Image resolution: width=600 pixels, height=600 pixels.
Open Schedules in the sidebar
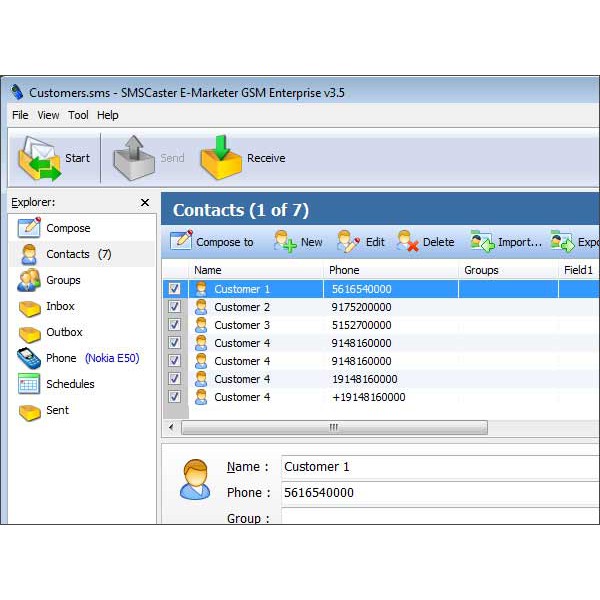tap(69, 384)
